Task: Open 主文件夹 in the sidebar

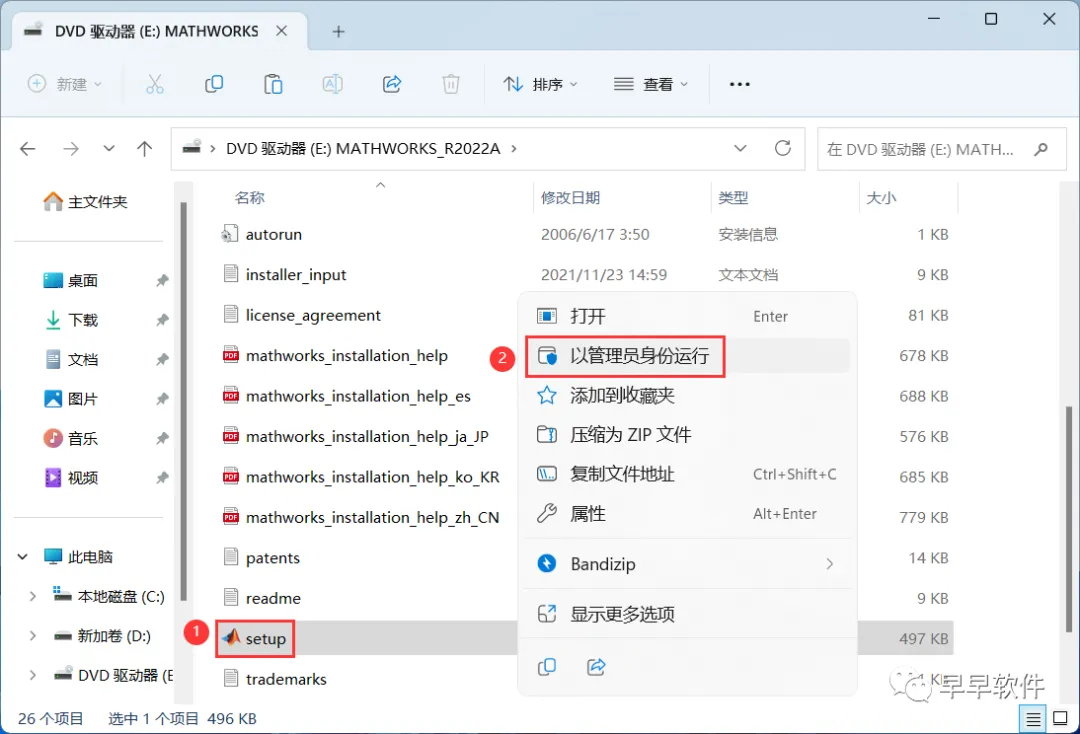Action: [86, 202]
